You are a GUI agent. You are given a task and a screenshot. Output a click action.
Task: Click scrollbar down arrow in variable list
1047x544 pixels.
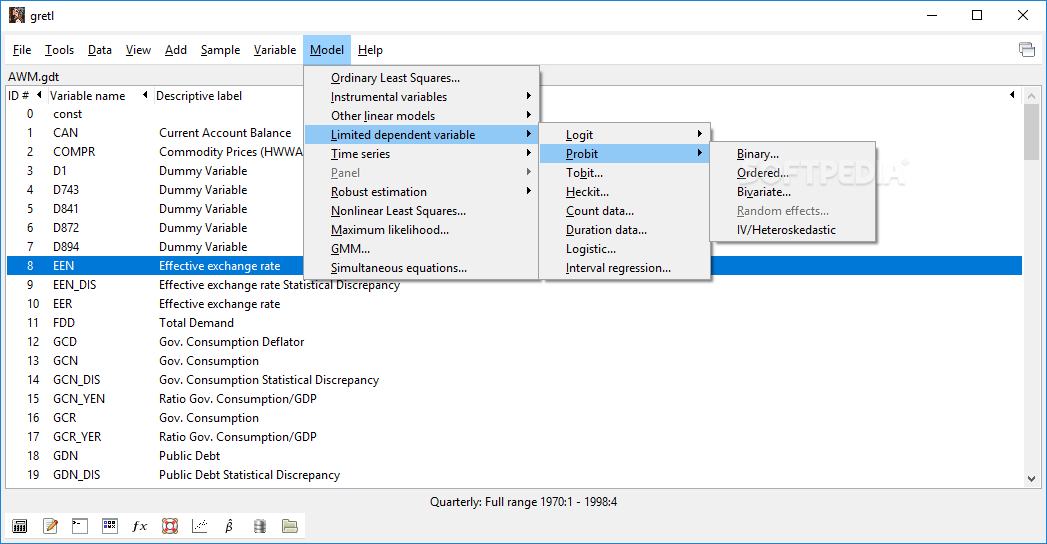[1031, 479]
